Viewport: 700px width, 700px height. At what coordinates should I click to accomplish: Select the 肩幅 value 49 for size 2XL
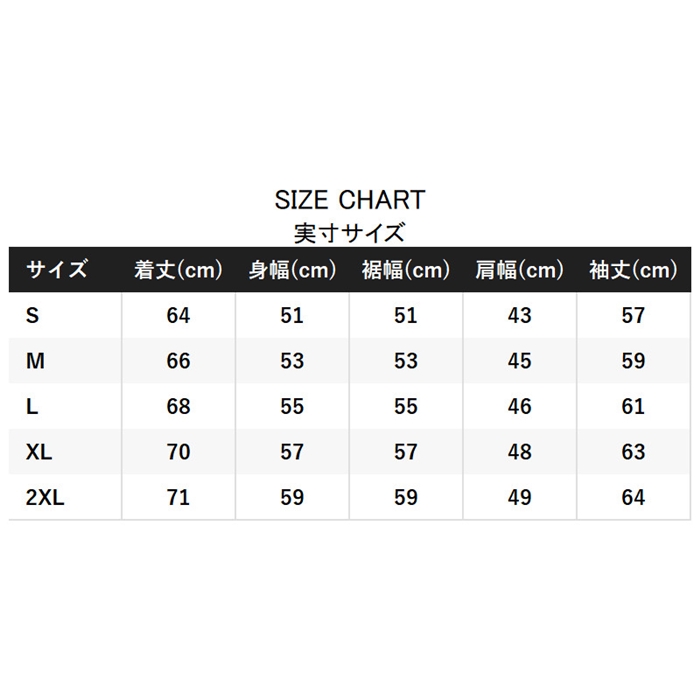519,498
